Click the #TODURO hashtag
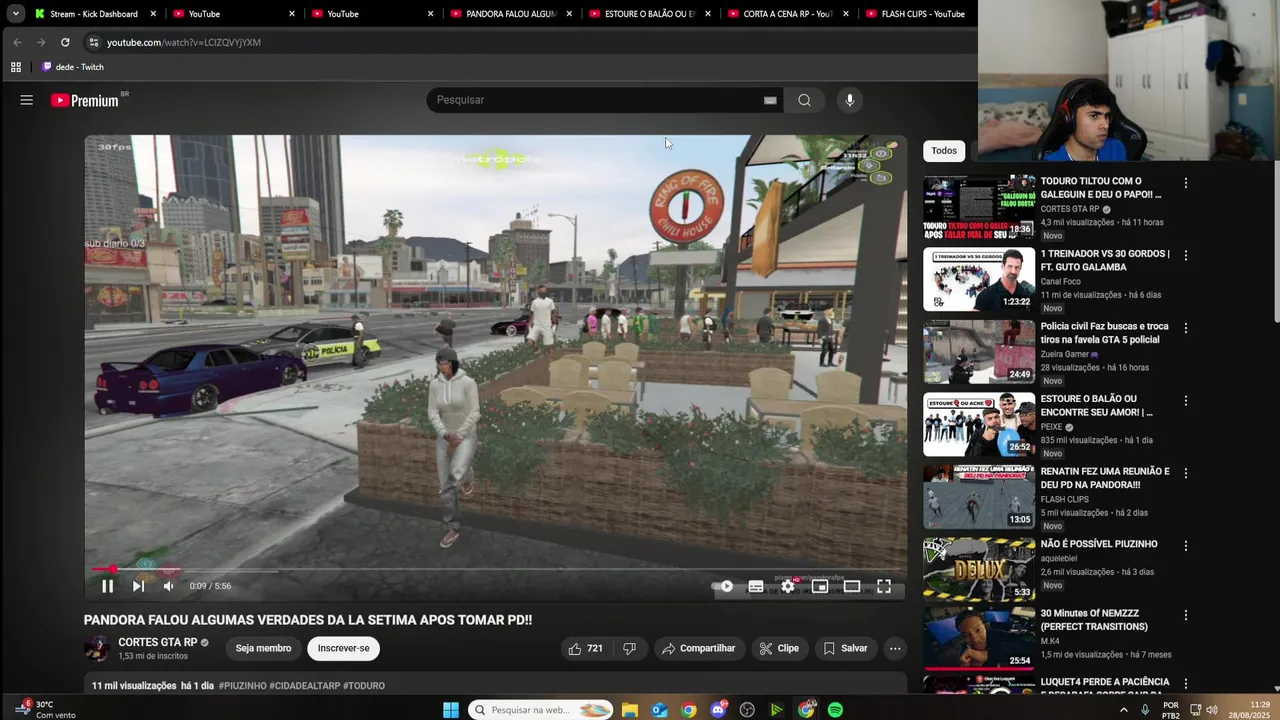The image size is (1280, 720). [x=364, y=686]
